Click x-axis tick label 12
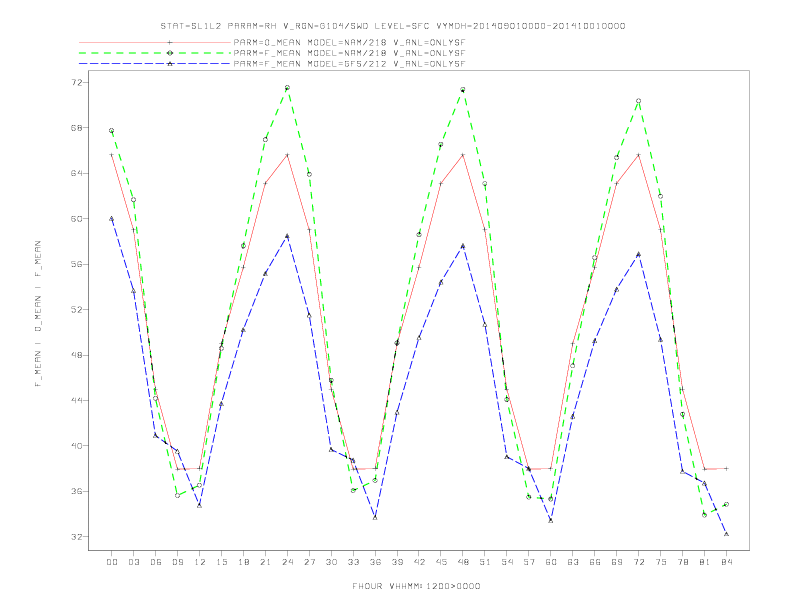Screen dimensions: 792x612 pos(200,562)
